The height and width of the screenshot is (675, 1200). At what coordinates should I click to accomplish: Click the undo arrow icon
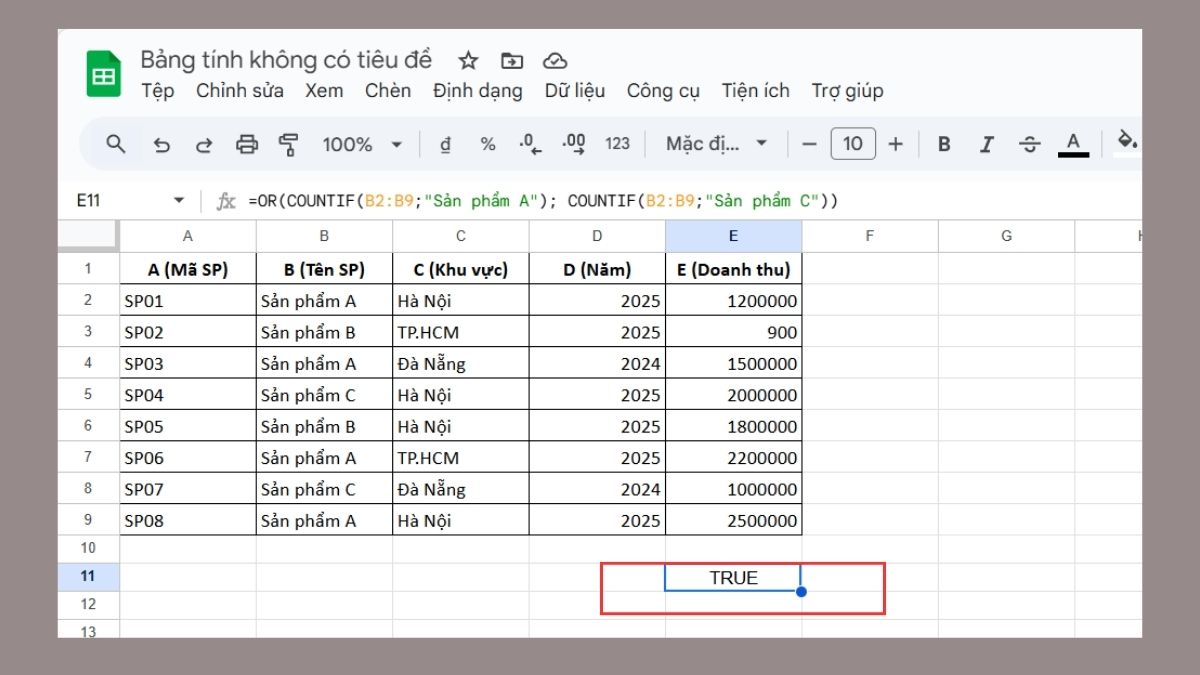coord(161,144)
